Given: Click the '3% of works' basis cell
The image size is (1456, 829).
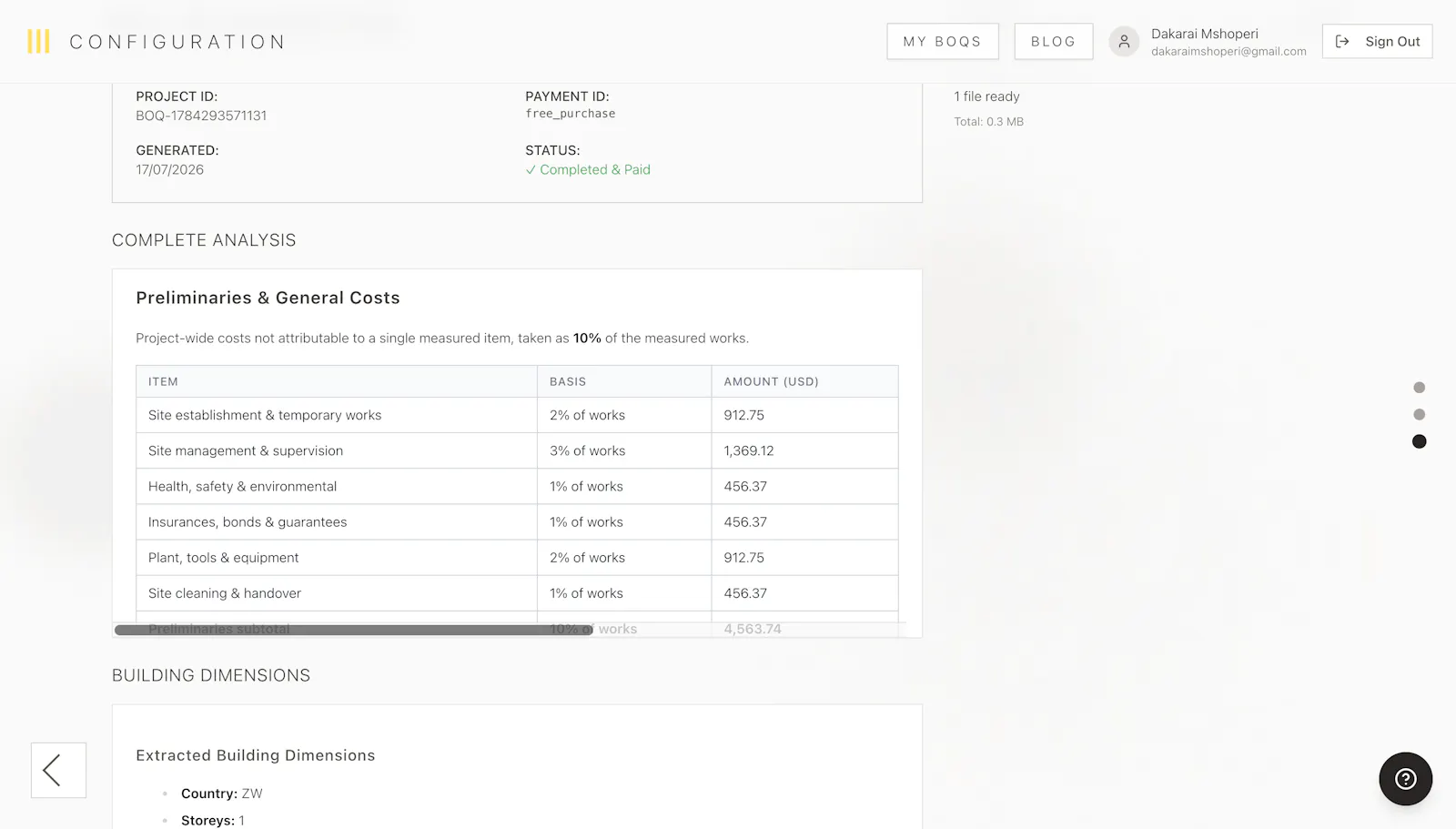Looking at the screenshot, I should tap(624, 450).
